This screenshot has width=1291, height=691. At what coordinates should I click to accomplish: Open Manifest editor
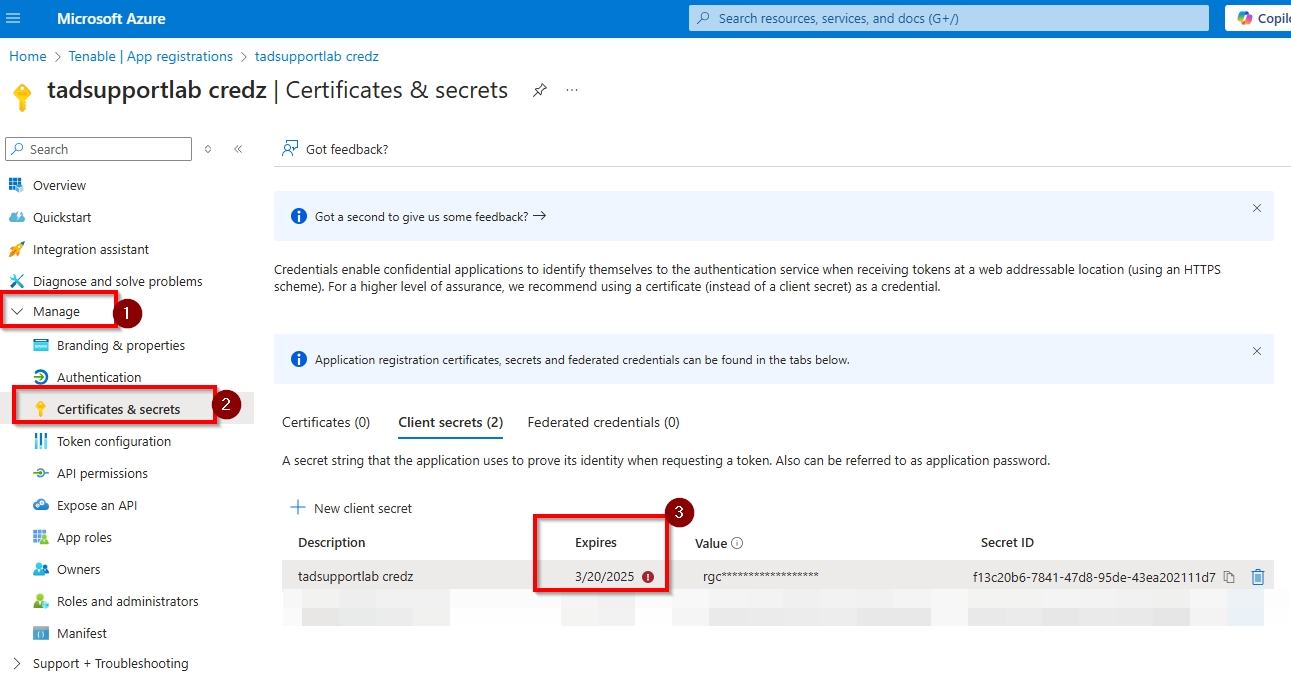[82, 633]
